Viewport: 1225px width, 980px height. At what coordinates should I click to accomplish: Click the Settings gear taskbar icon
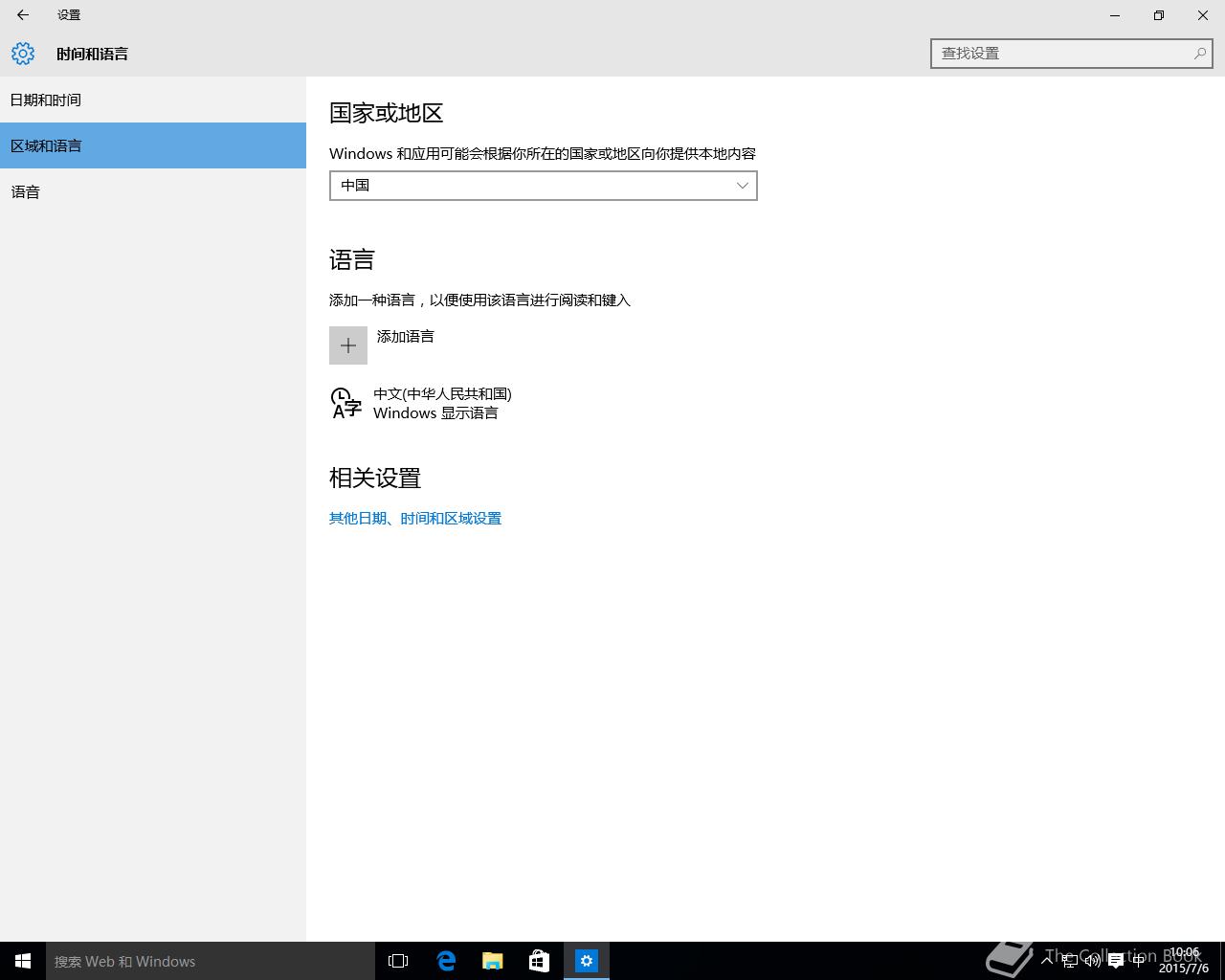pos(587,961)
